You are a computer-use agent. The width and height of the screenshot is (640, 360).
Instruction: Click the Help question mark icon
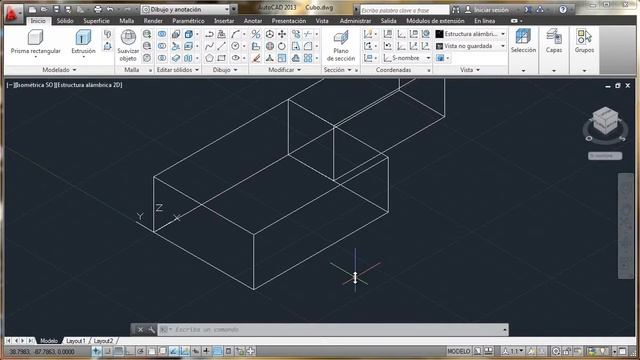point(563,9)
